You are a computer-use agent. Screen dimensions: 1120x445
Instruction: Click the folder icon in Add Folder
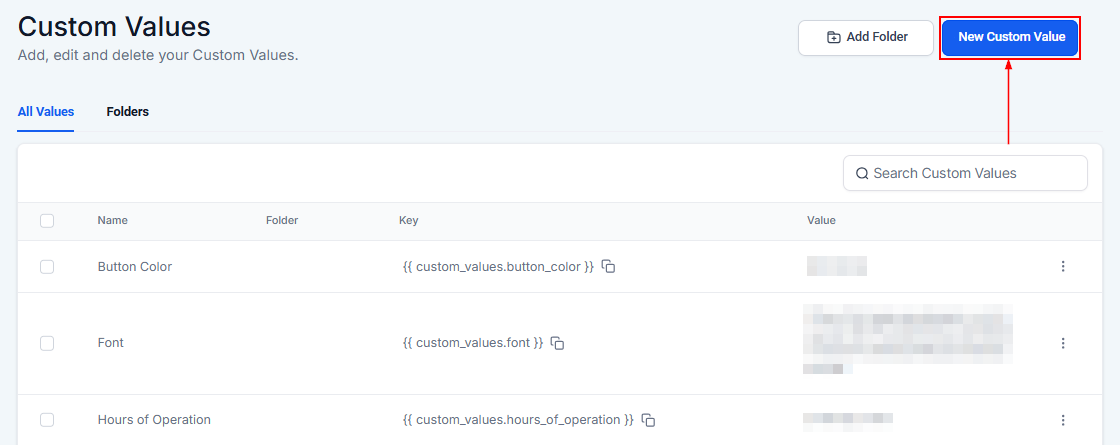[x=833, y=38]
